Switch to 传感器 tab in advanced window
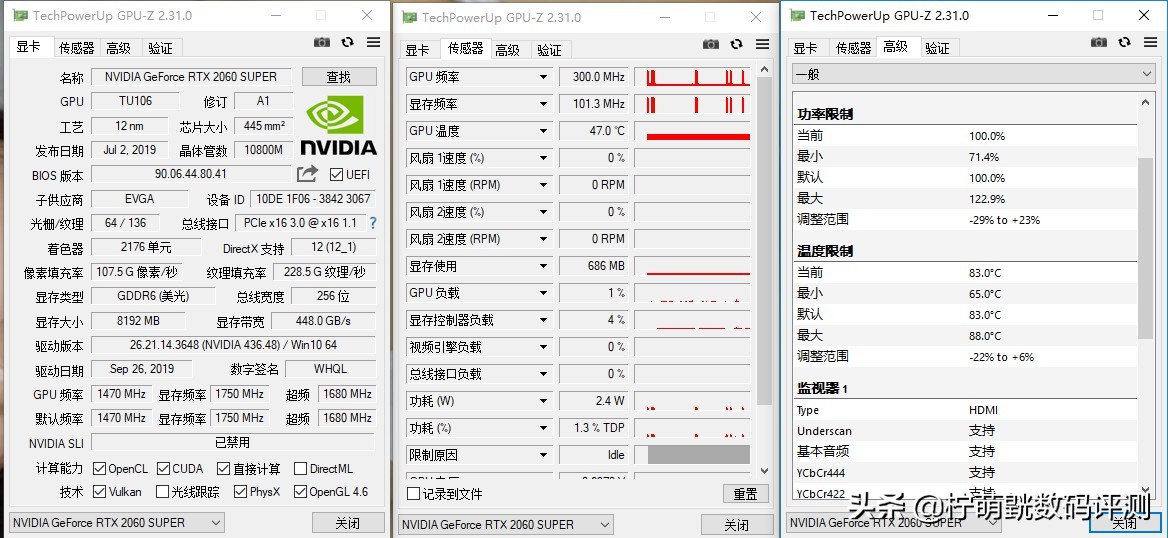Viewport: 1168px width, 538px height. [853, 48]
